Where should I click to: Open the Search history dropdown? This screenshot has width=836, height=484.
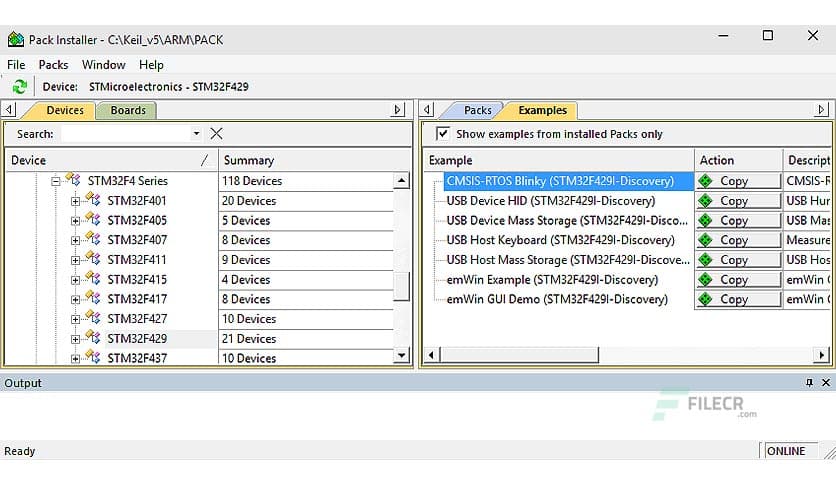click(x=196, y=133)
